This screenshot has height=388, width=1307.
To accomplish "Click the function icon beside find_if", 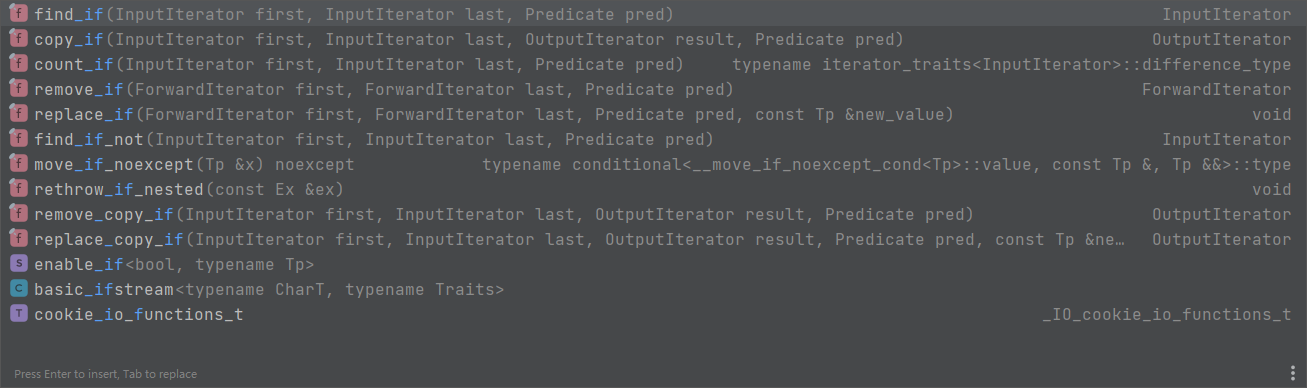I will pyautogui.click(x=18, y=15).
